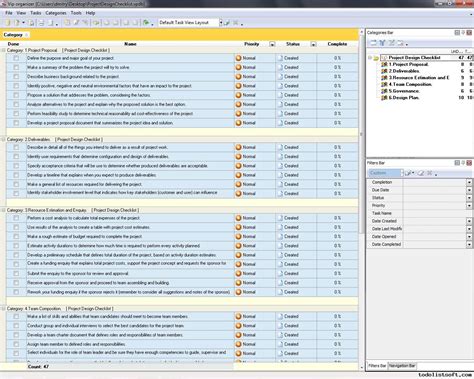This screenshot has height=379, width=474.
Task: Click Created status icon of 'Submit the enquiry' task
Action: 280,274
